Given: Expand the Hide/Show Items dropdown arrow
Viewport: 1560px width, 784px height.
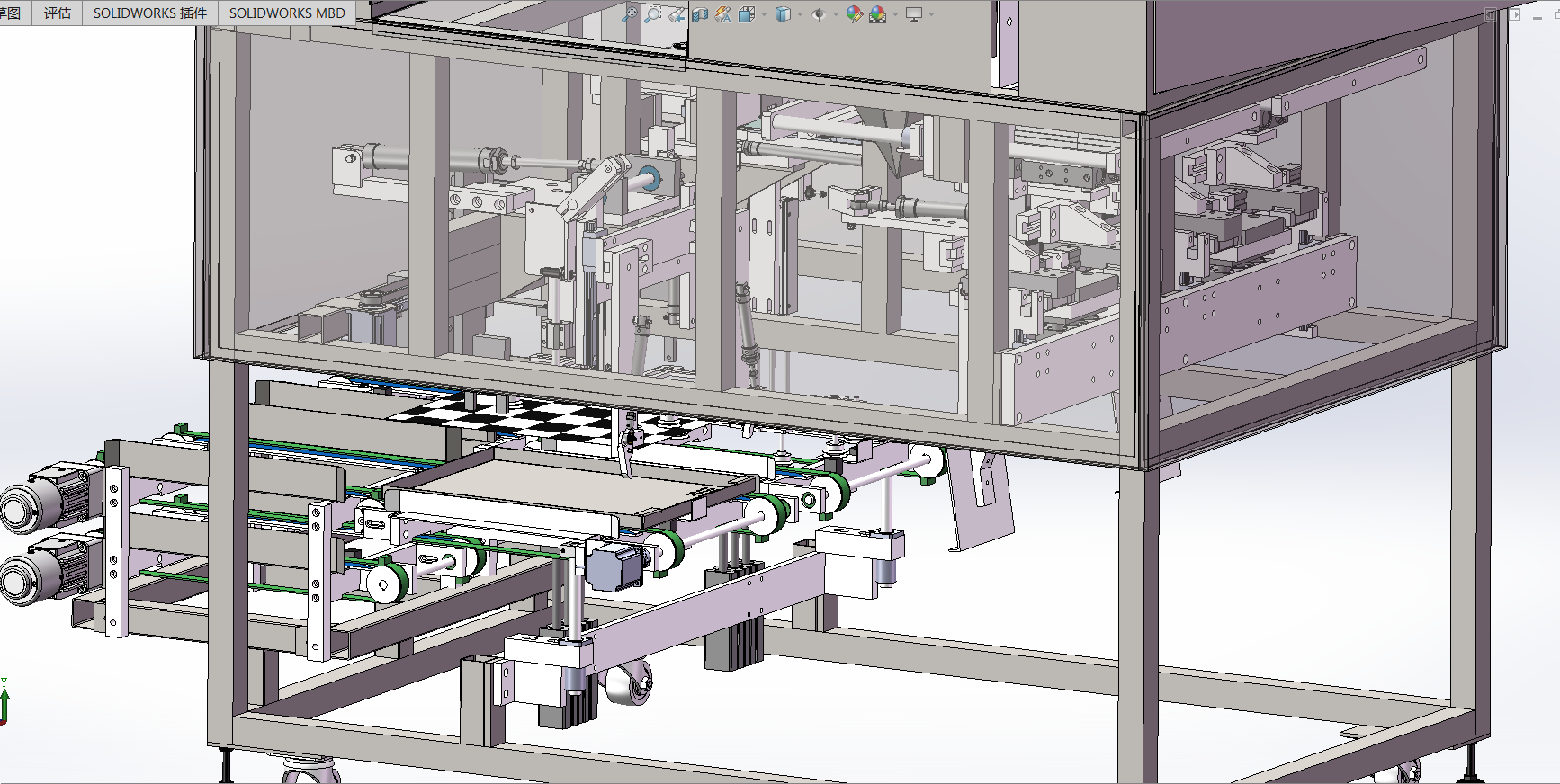Looking at the screenshot, I should pos(836,14).
